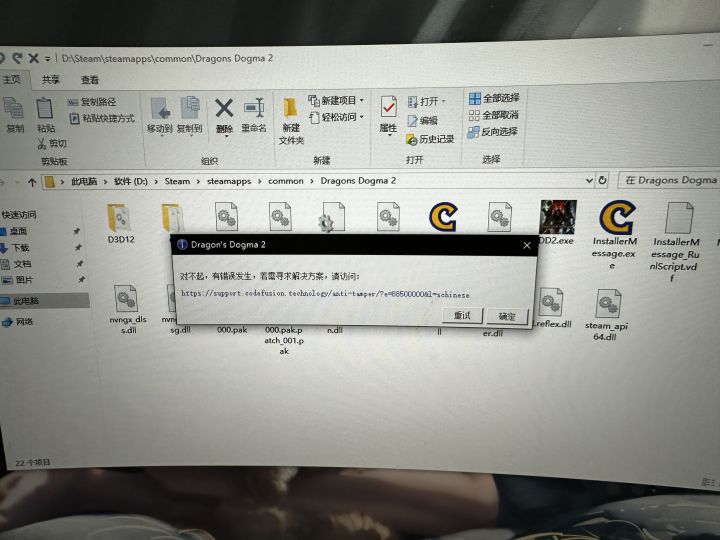Select the InstallerMessage_RunScript.vdf file
Image resolution: width=720 pixels, height=540 pixels.
676,242
